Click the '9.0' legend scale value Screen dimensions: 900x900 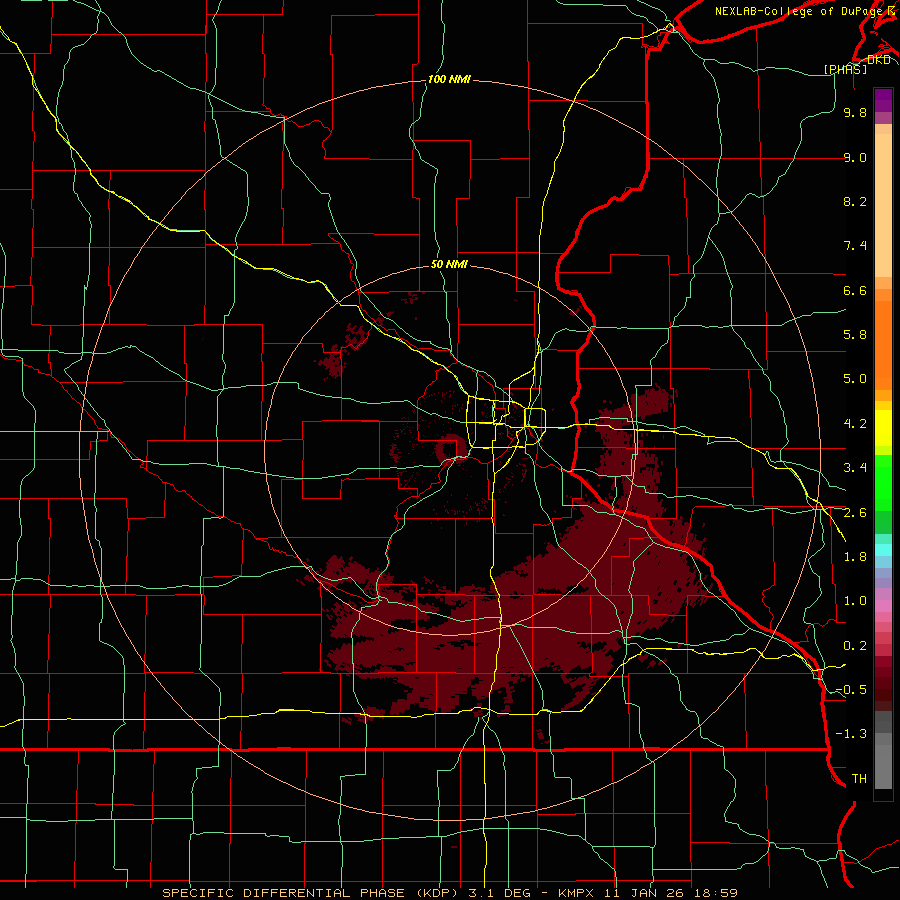click(x=855, y=157)
